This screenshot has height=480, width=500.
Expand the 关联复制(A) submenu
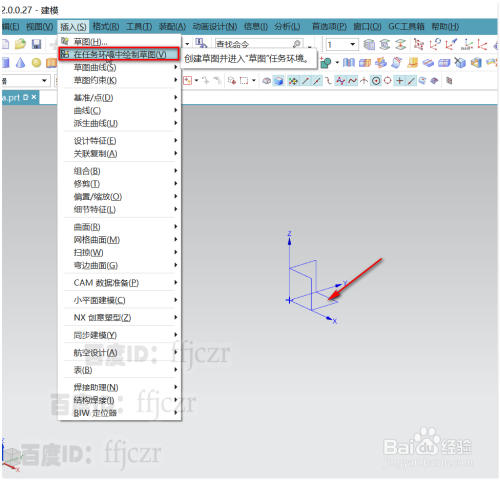click(119, 154)
